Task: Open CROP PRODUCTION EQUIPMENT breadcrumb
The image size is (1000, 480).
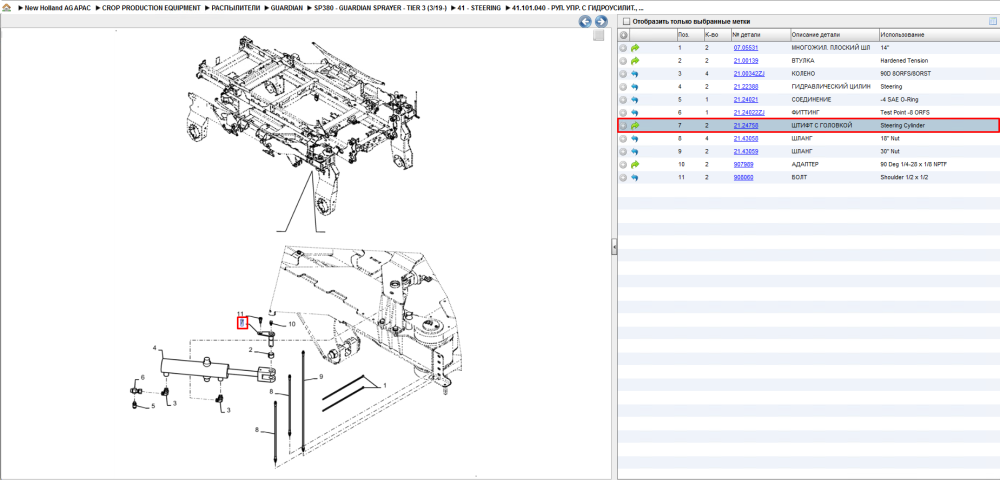Action: pos(151,8)
